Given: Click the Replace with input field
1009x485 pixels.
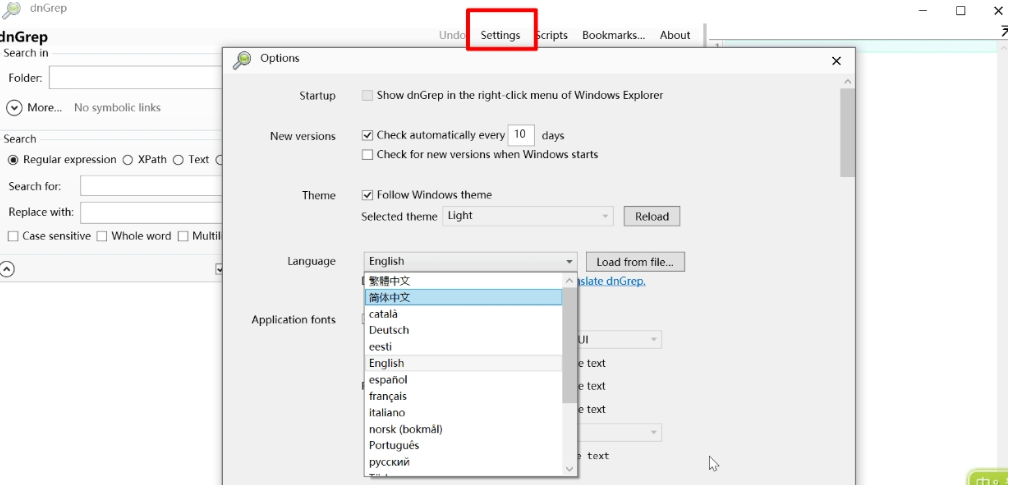Looking at the screenshot, I should (151, 212).
